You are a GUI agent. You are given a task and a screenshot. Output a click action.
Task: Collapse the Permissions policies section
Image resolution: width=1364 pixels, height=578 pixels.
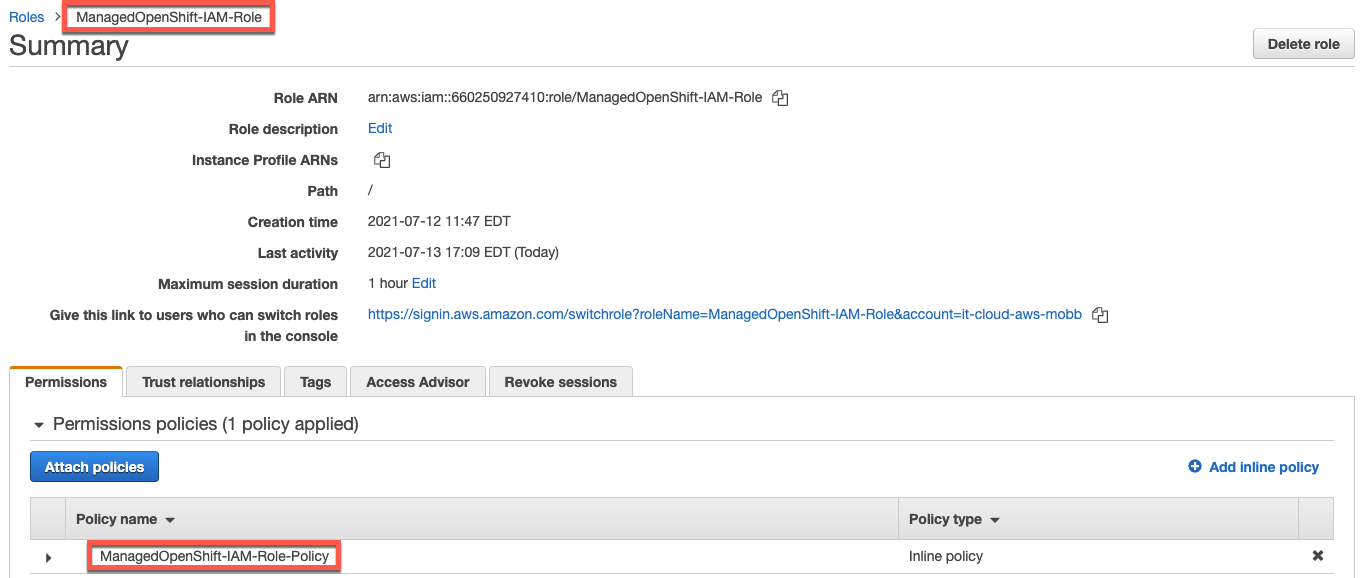39,425
